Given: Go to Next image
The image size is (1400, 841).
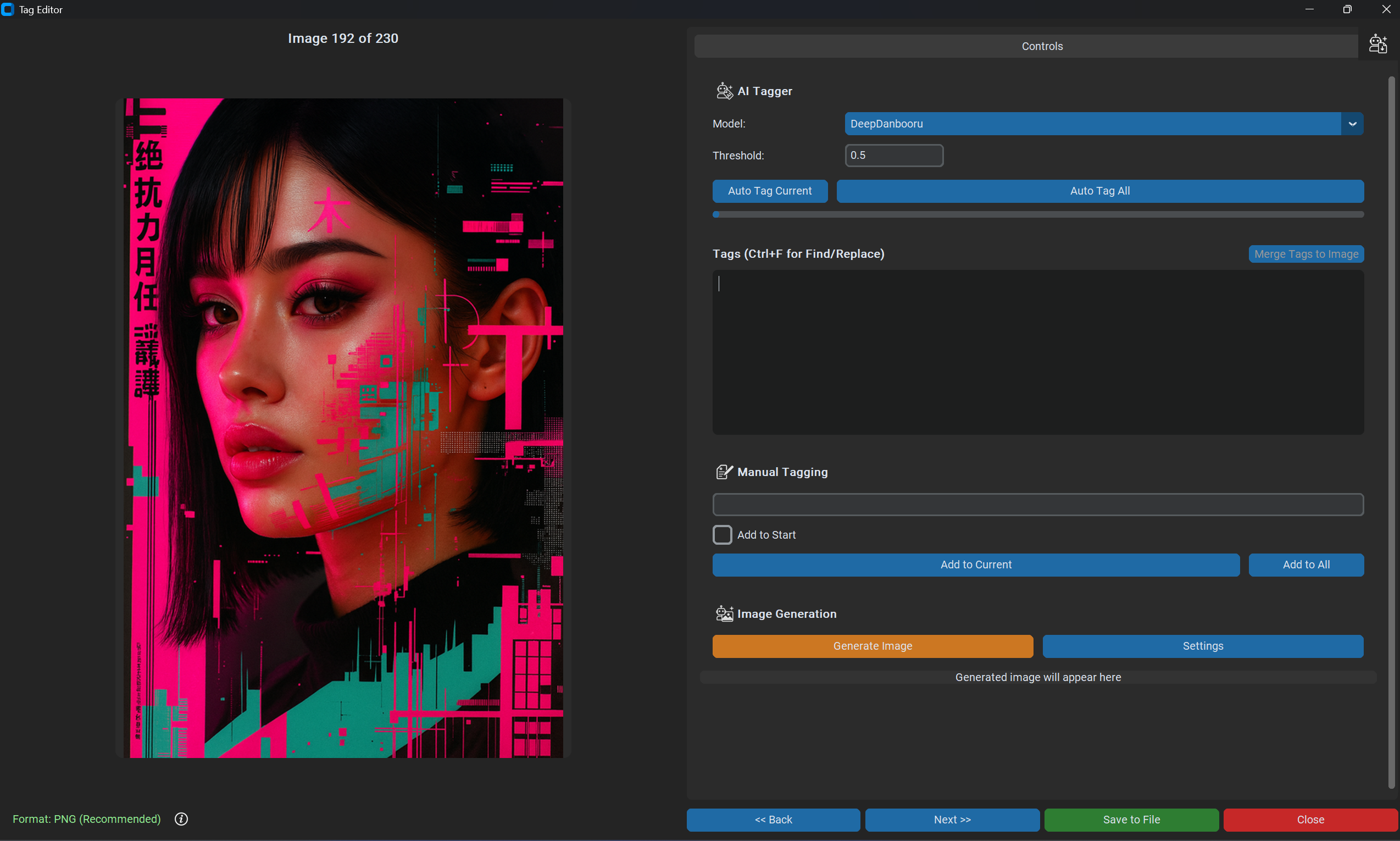Looking at the screenshot, I should 952,820.
